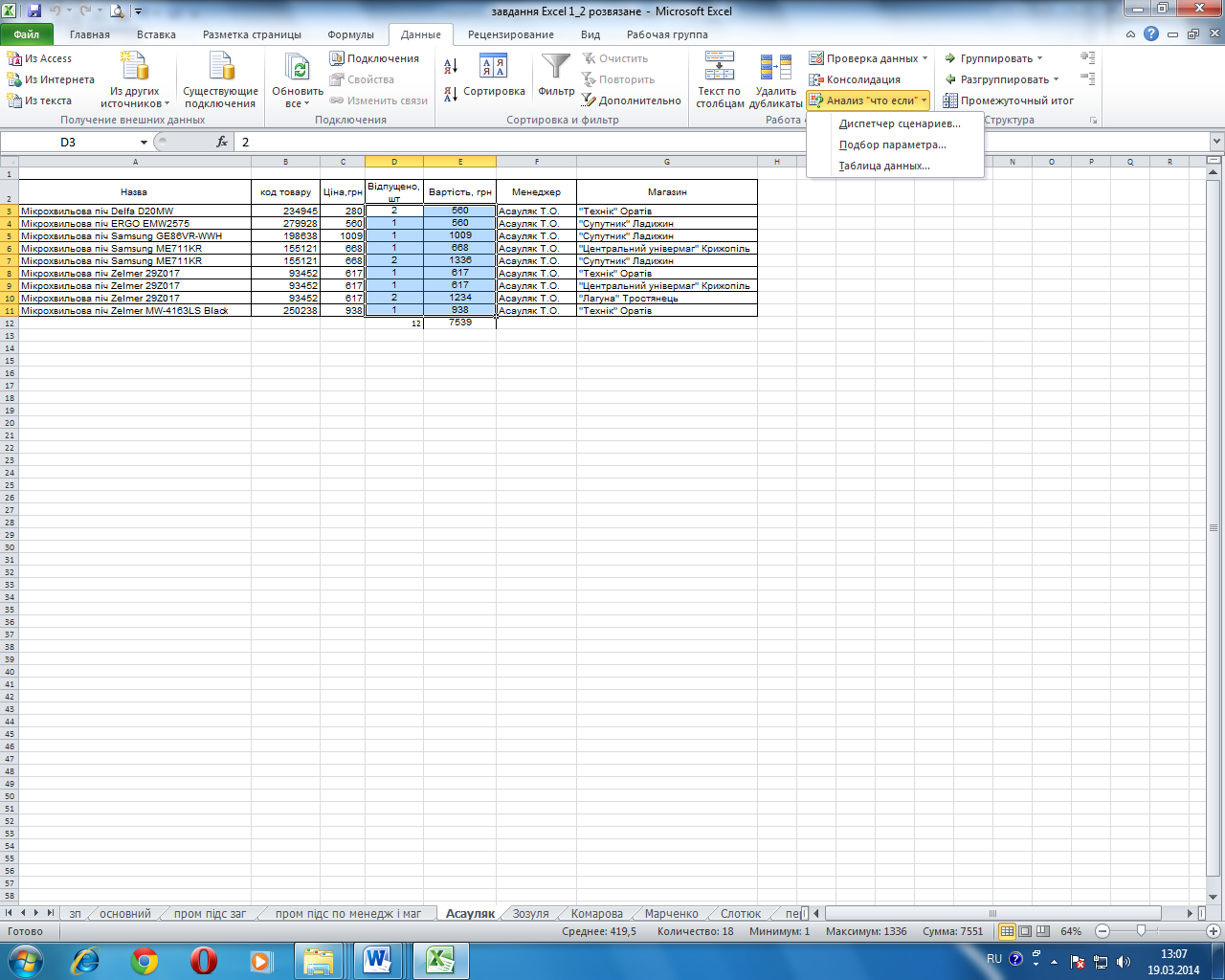This screenshot has height=980, width=1225.
Task: Select column header E
Action: point(459,162)
